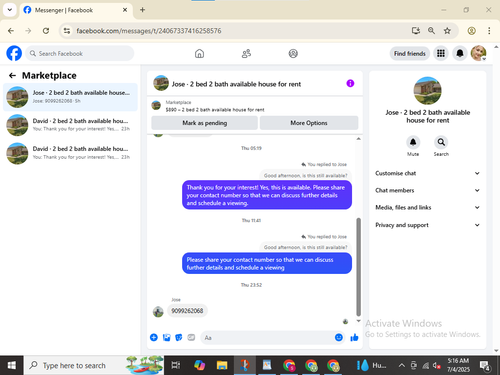The image size is (500, 375).
Task: Reload the page in browser toolbar
Action: pyautogui.click(x=46, y=31)
